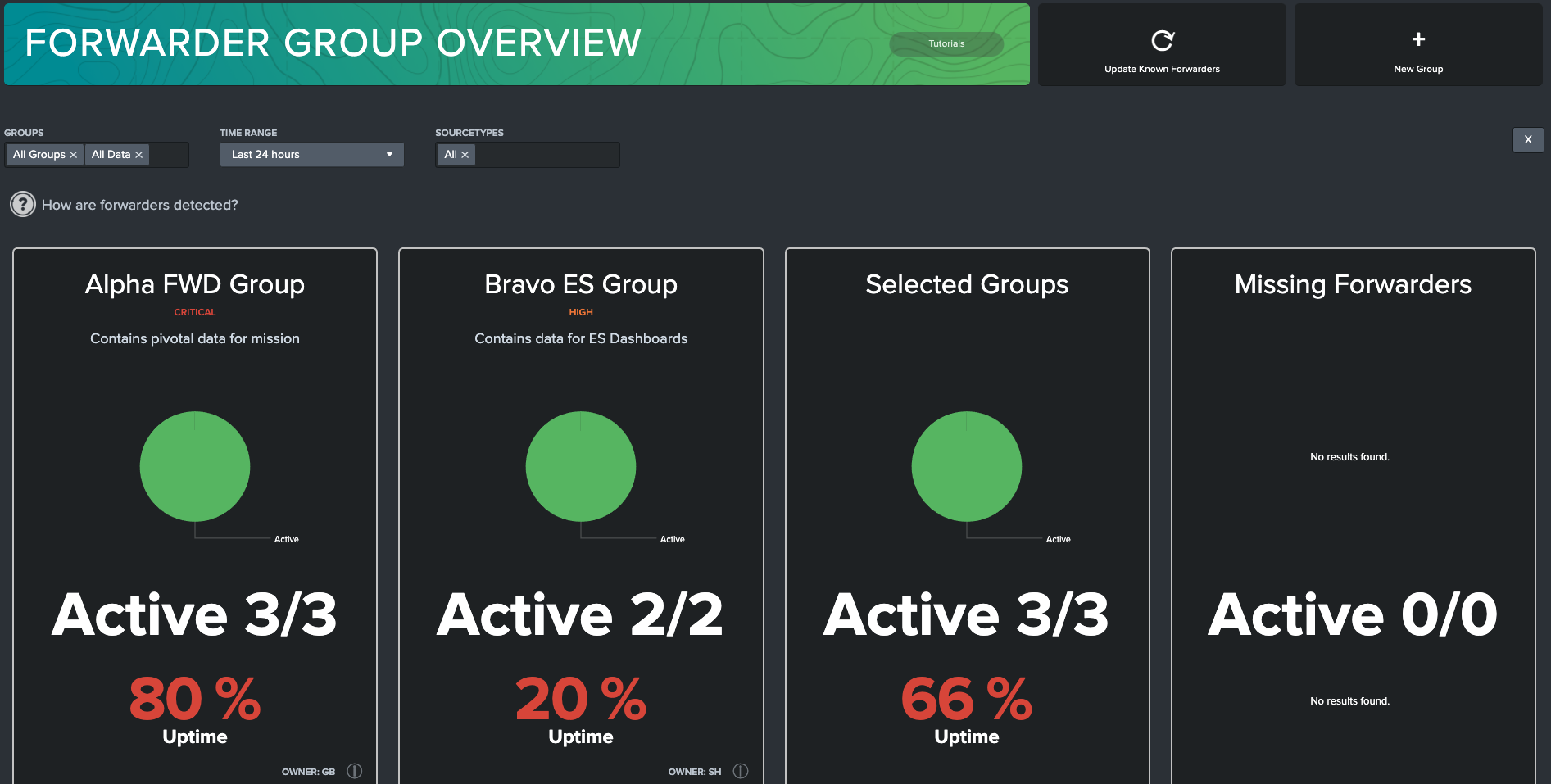
Task: Remove the All Groups filter token
Action: coord(73,154)
